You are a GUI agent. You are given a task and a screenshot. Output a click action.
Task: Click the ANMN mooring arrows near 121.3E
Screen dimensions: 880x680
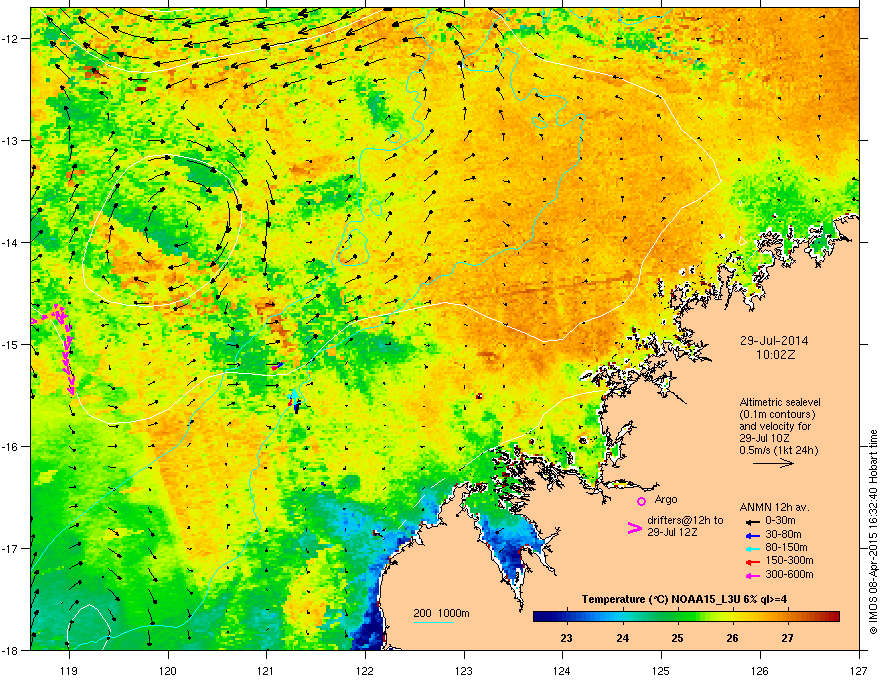(295, 400)
